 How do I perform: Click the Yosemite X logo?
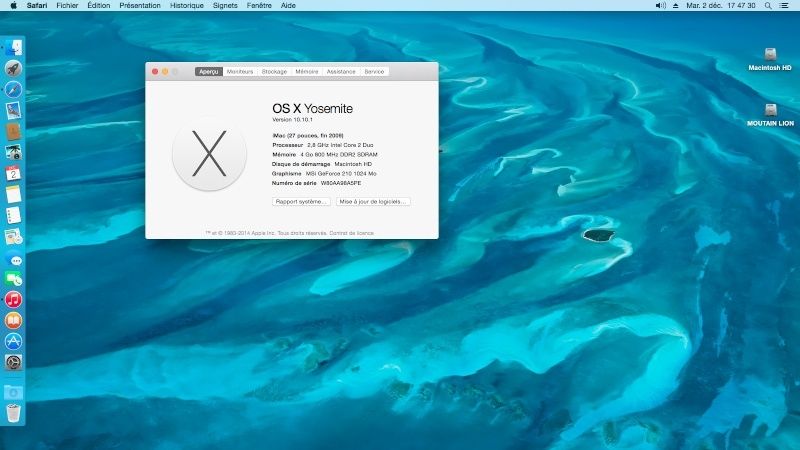(209, 154)
